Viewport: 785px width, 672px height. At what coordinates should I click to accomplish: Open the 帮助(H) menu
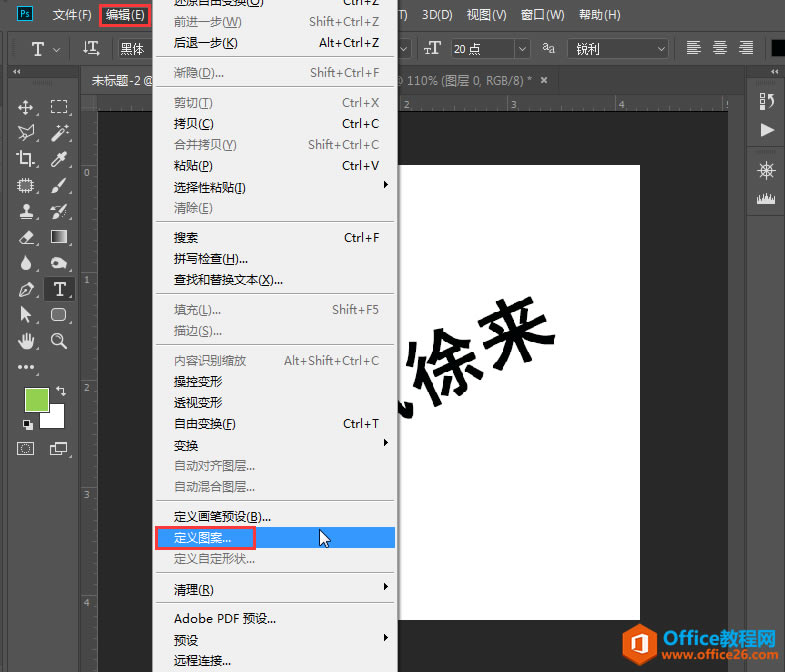(x=599, y=15)
